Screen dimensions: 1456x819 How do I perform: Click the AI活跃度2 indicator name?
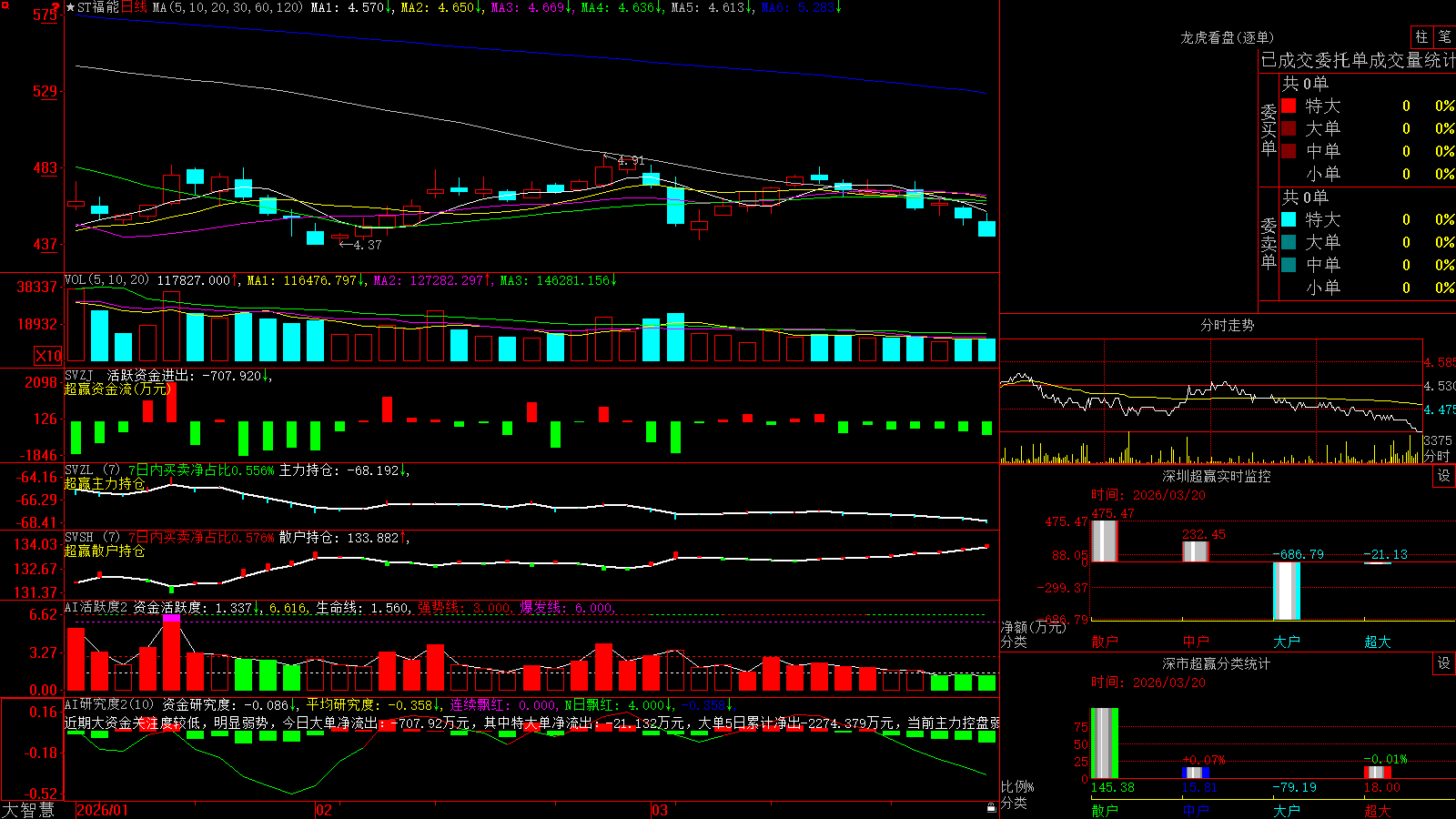coord(96,607)
